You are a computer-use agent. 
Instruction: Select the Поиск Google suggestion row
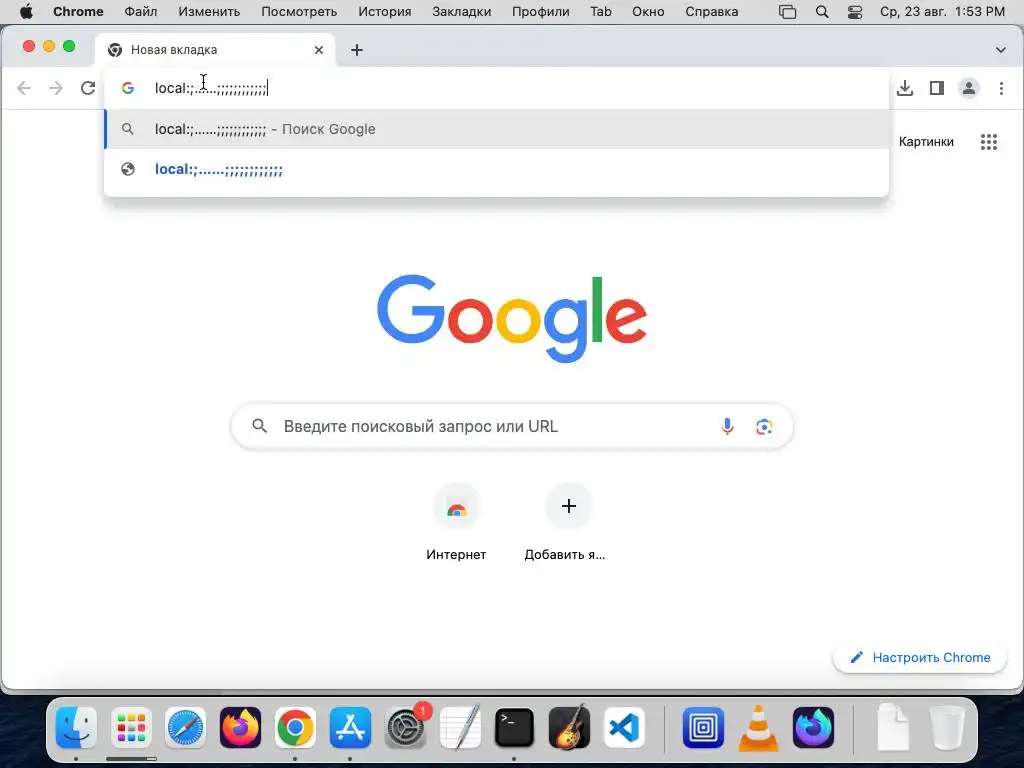click(x=496, y=129)
